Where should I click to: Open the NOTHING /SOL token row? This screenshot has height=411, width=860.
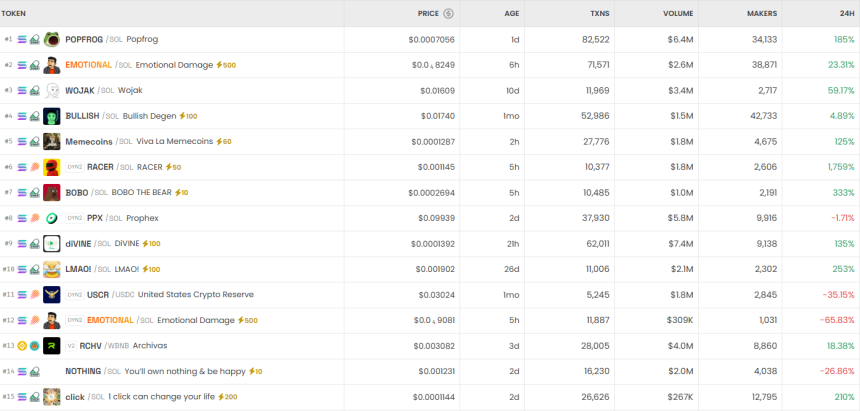pyautogui.click(x=83, y=372)
